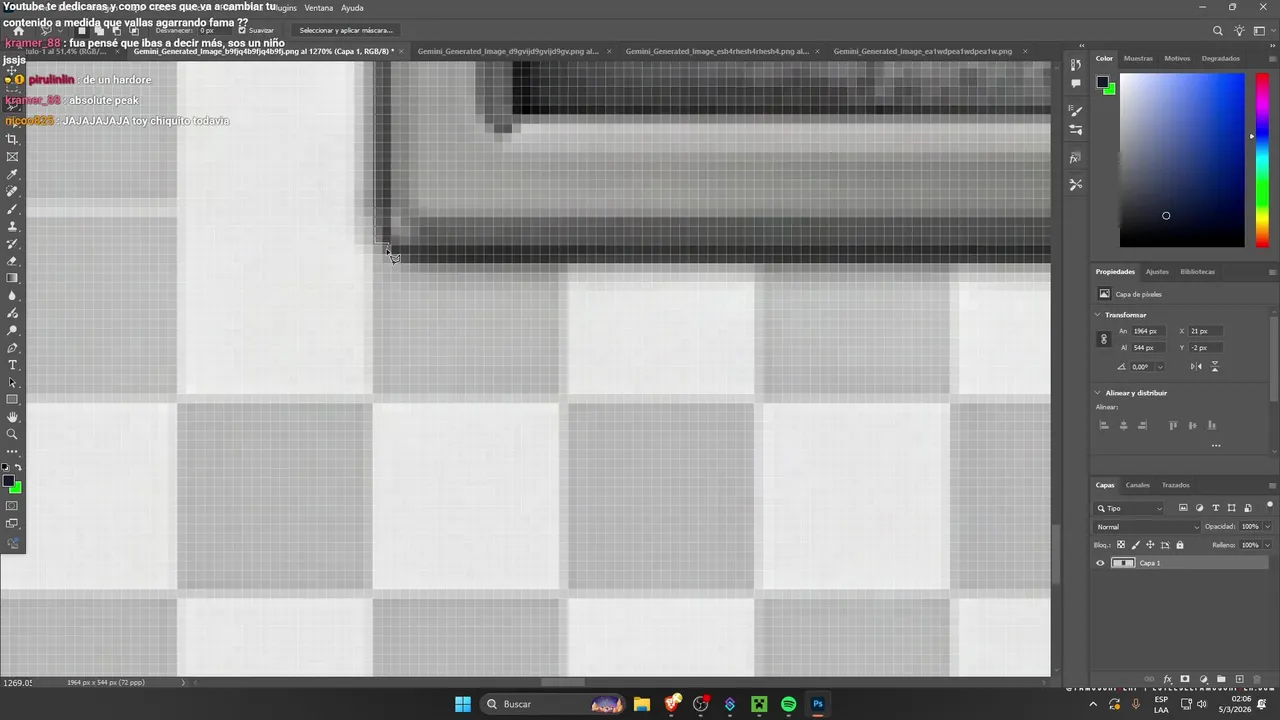Flip horizontally in Transform section
Image resolution: width=1280 pixels, height=720 pixels.
click(1198, 367)
